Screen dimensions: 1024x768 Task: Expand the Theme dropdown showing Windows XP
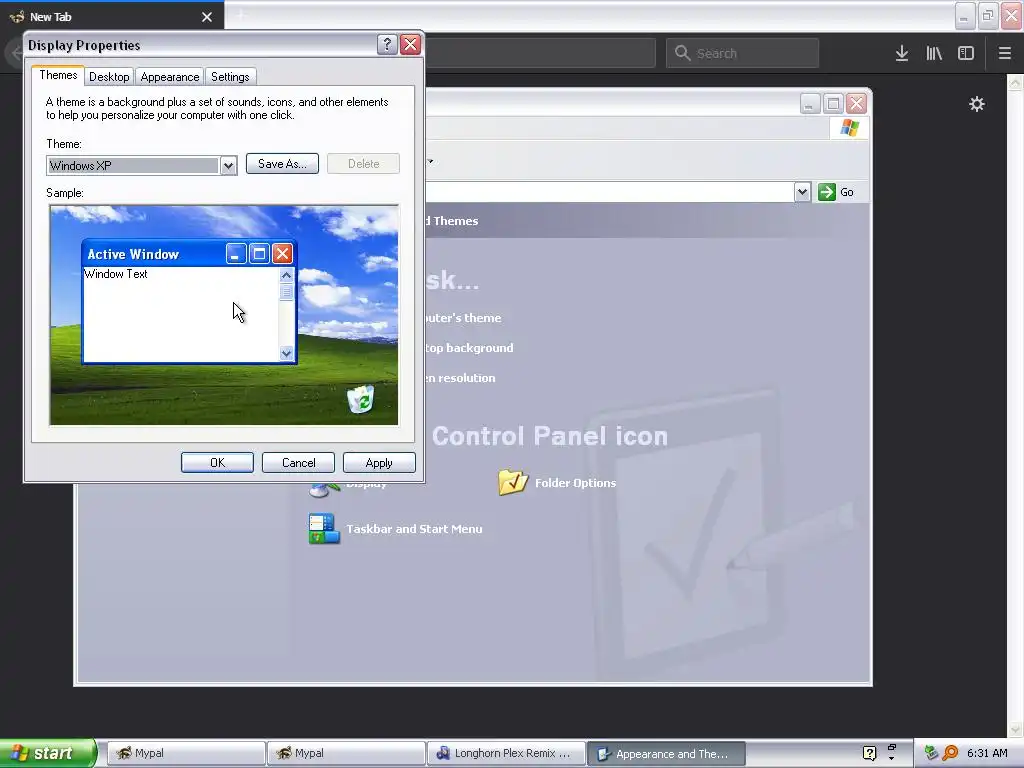[228, 166]
